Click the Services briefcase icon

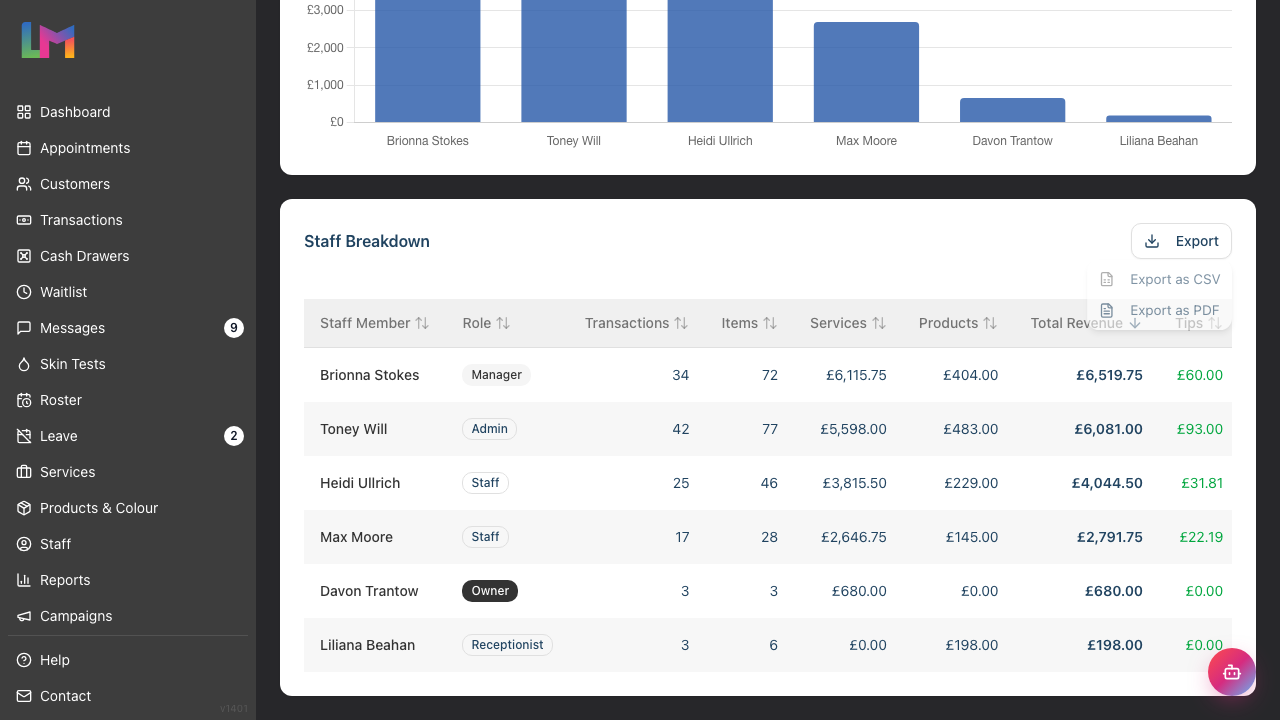pos(24,472)
